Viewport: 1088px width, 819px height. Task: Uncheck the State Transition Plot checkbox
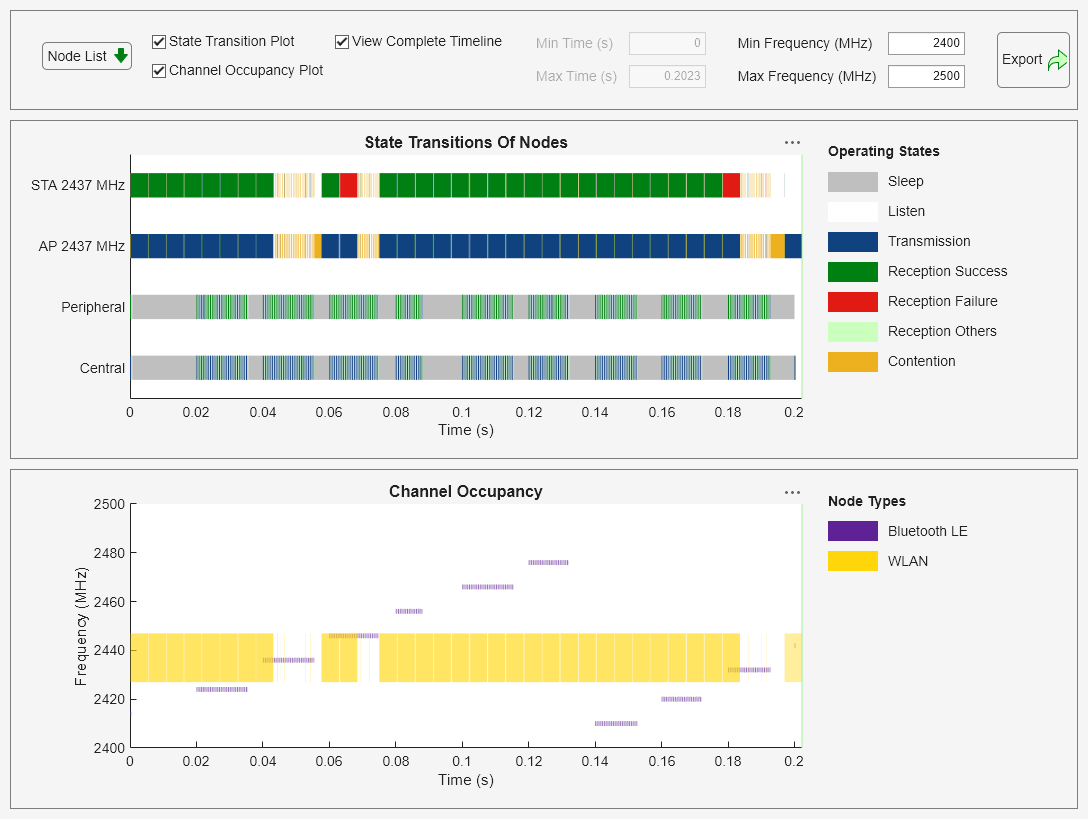158,41
